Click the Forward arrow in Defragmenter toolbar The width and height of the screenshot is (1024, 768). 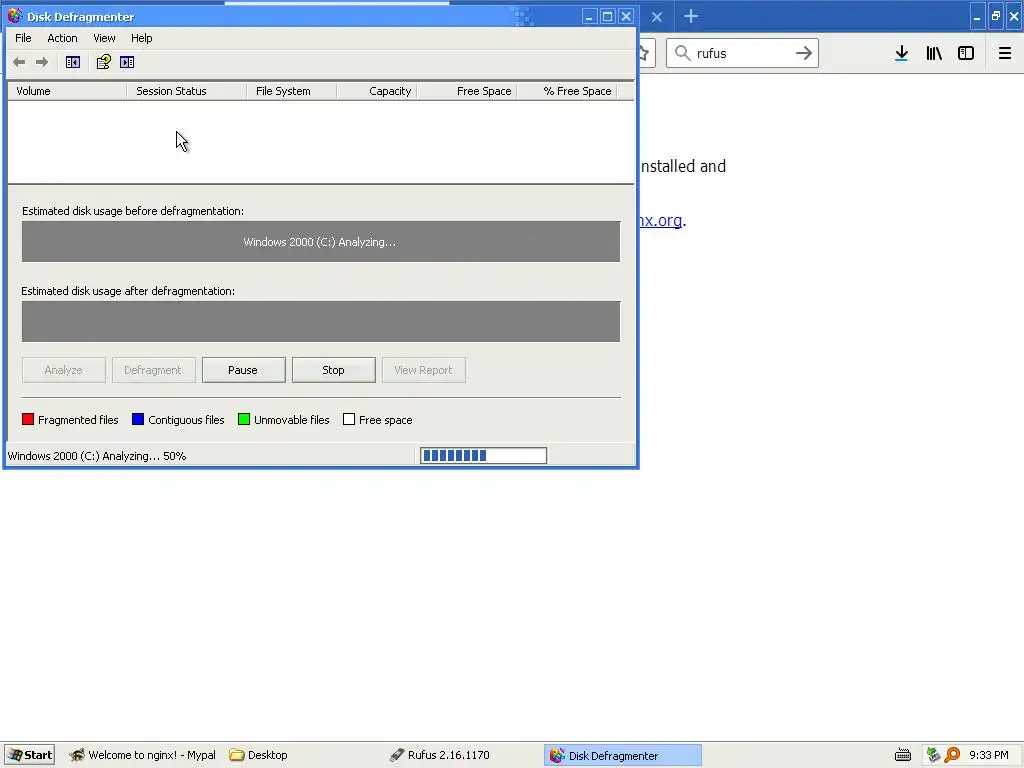(42, 62)
